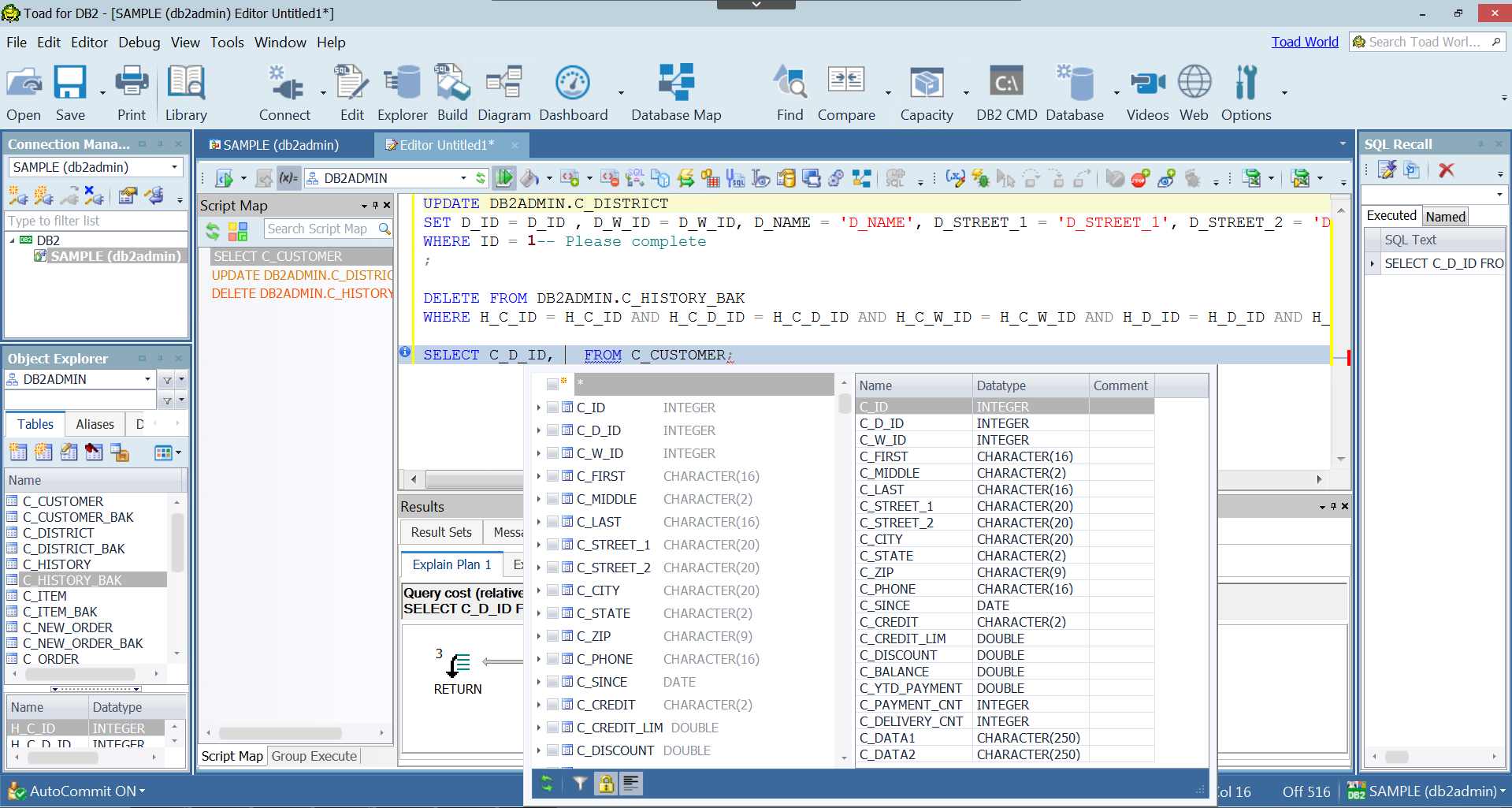
Task: Switch to the Aliases tab
Action: (x=95, y=424)
